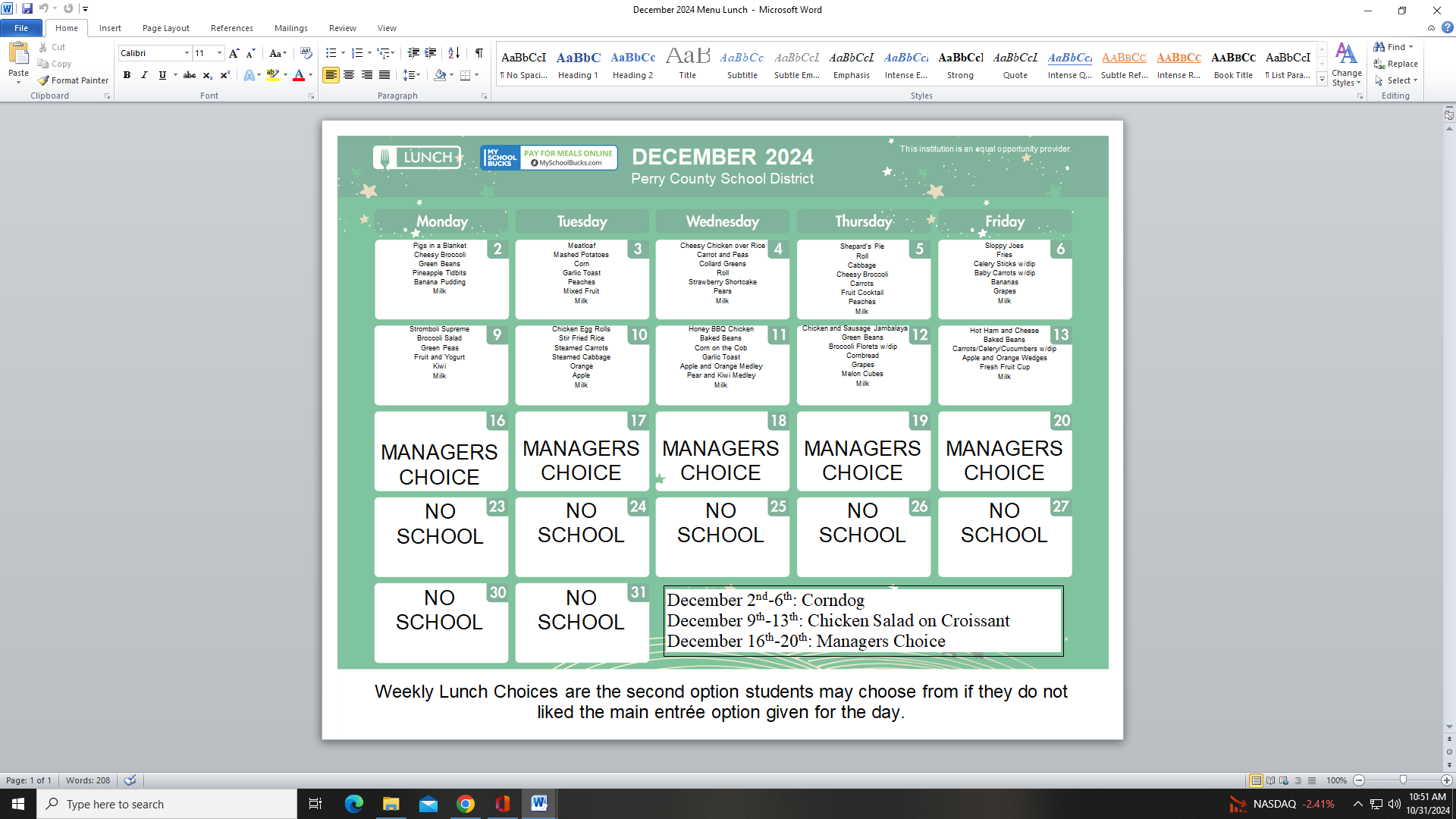Switch to Draft view
Screen dimensions: 1456x819
1311,780
